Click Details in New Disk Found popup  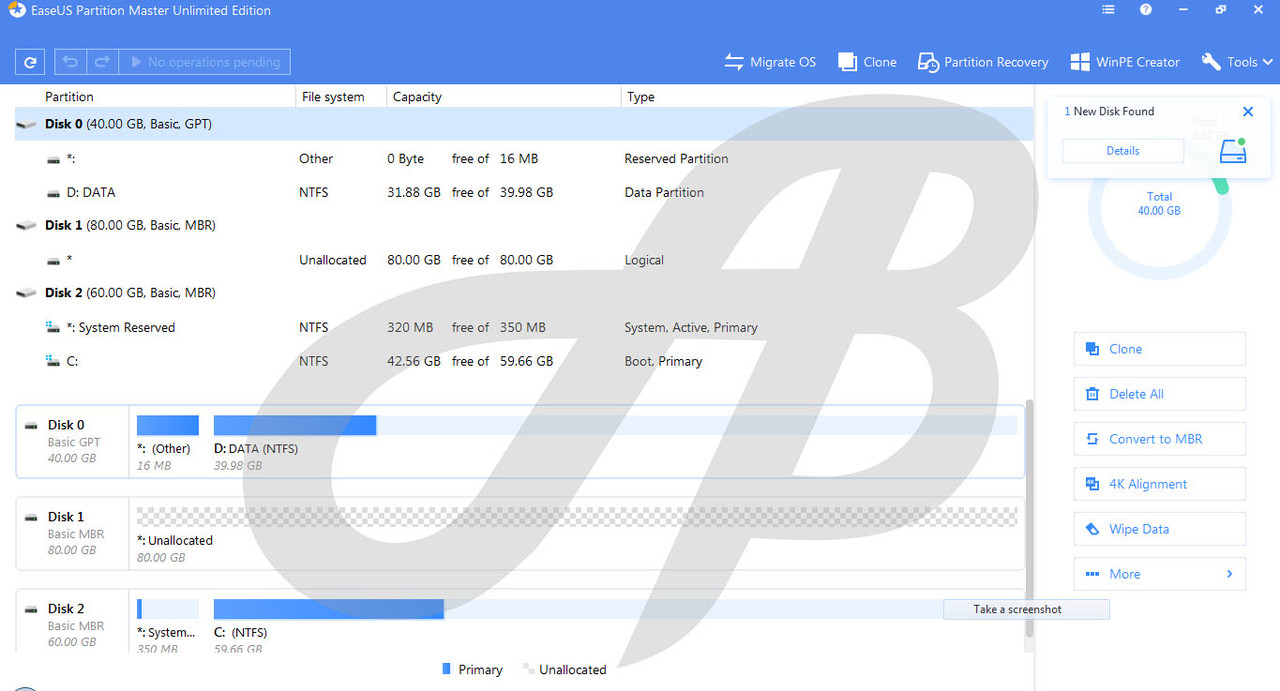tap(1122, 151)
